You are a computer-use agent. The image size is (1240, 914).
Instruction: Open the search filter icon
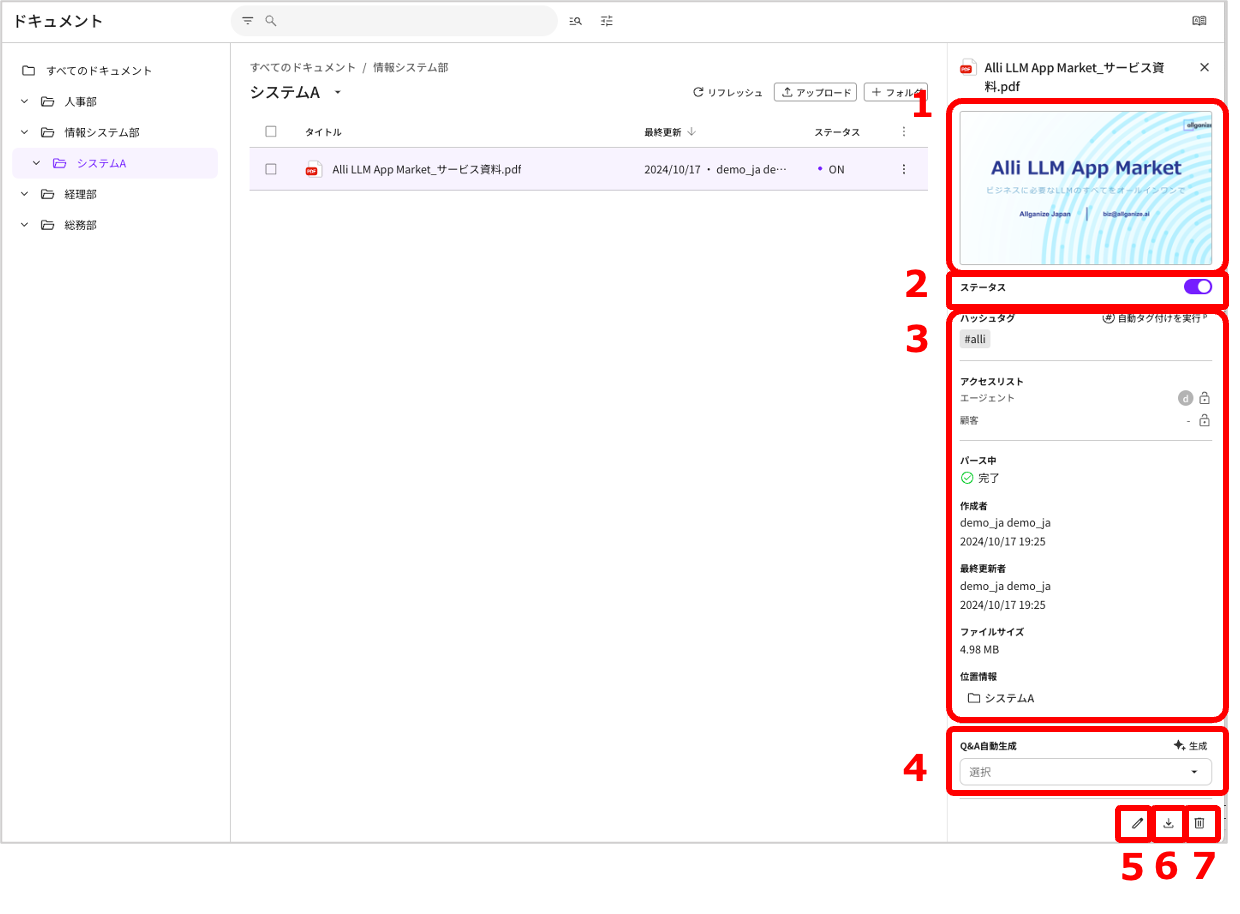(x=248, y=21)
